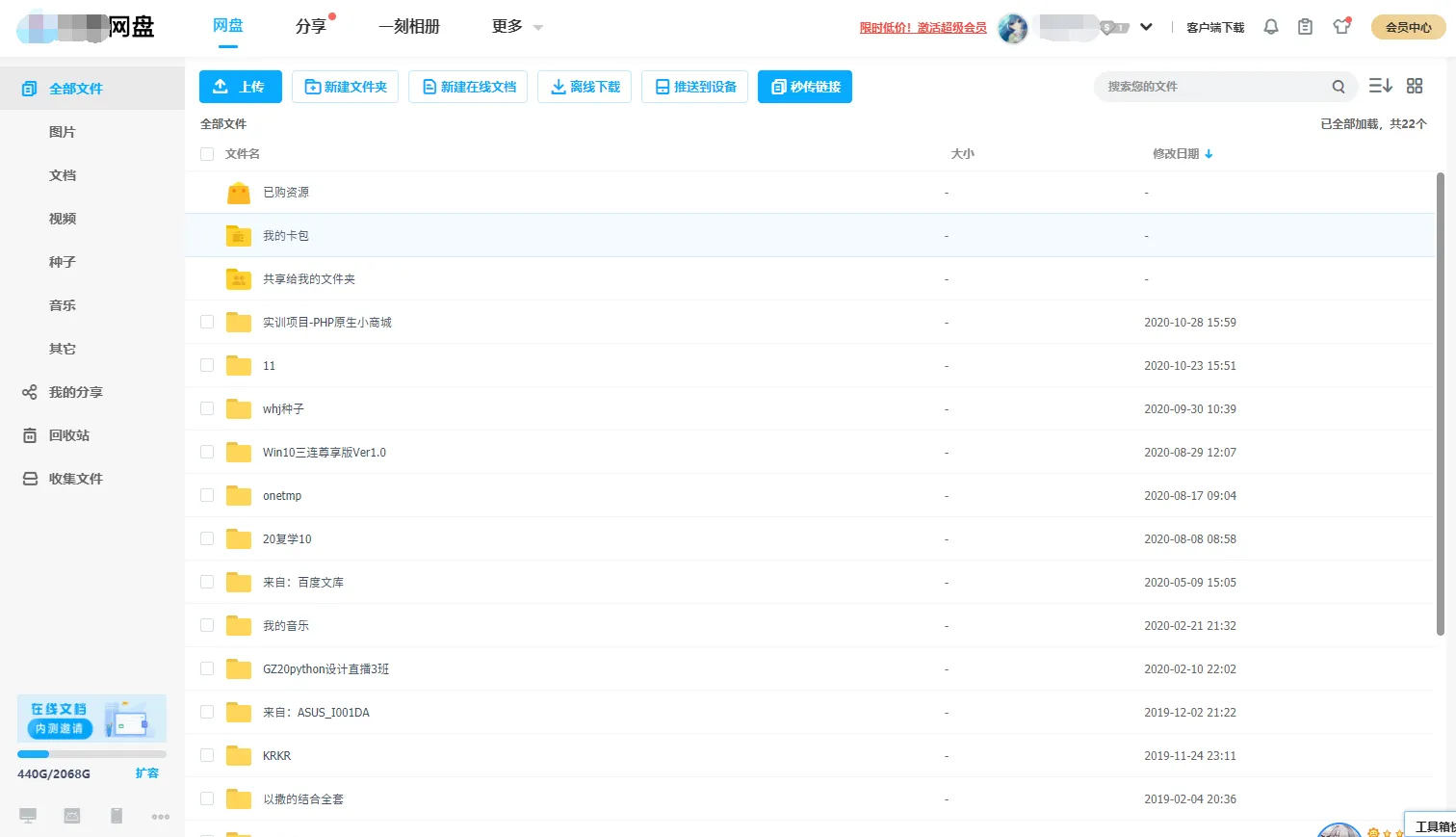Open the clipboard task list icon

[x=1305, y=27]
